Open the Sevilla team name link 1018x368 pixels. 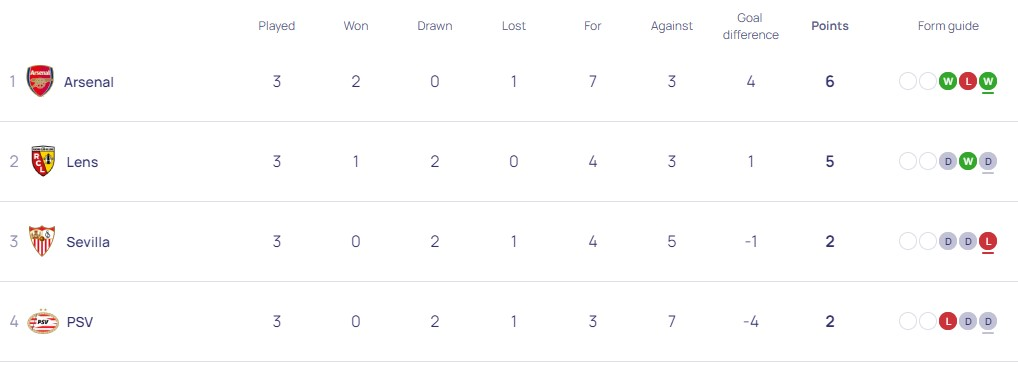pyautogui.click(x=88, y=242)
